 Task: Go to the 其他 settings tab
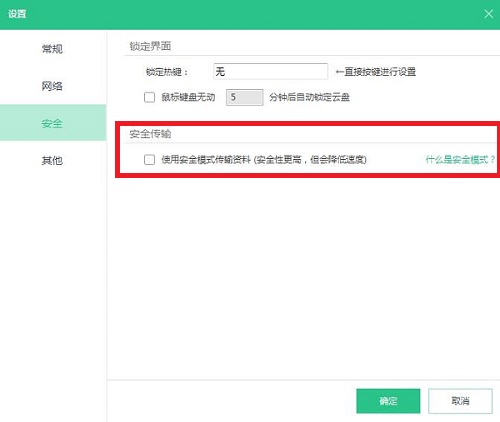[x=52, y=161]
